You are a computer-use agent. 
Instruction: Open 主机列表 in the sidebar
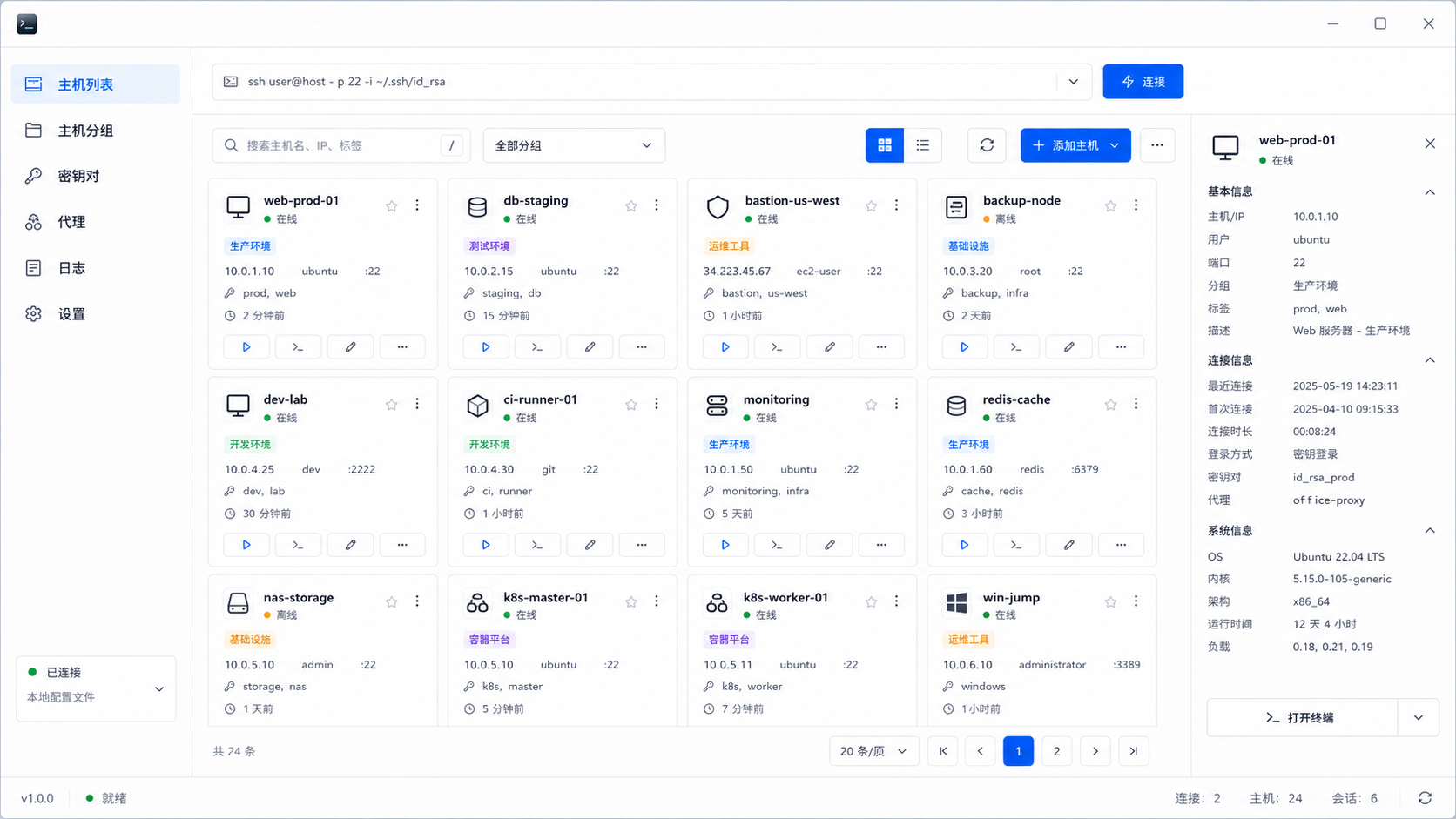tap(96, 84)
